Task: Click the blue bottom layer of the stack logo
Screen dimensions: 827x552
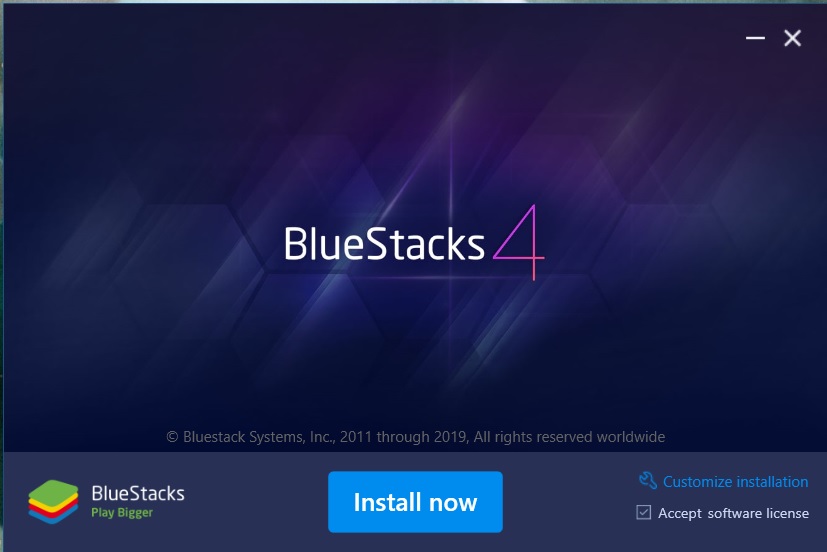Action: click(x=53, y=518)
